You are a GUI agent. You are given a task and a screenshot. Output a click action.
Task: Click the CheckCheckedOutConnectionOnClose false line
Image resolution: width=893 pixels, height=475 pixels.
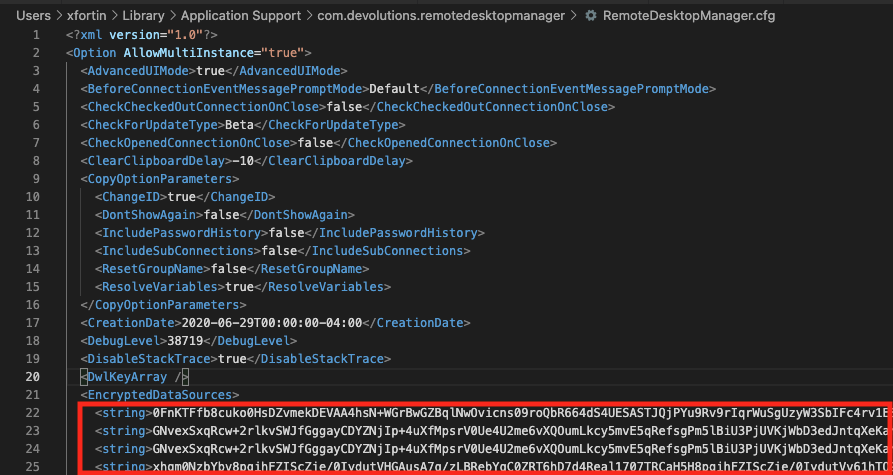348,107
